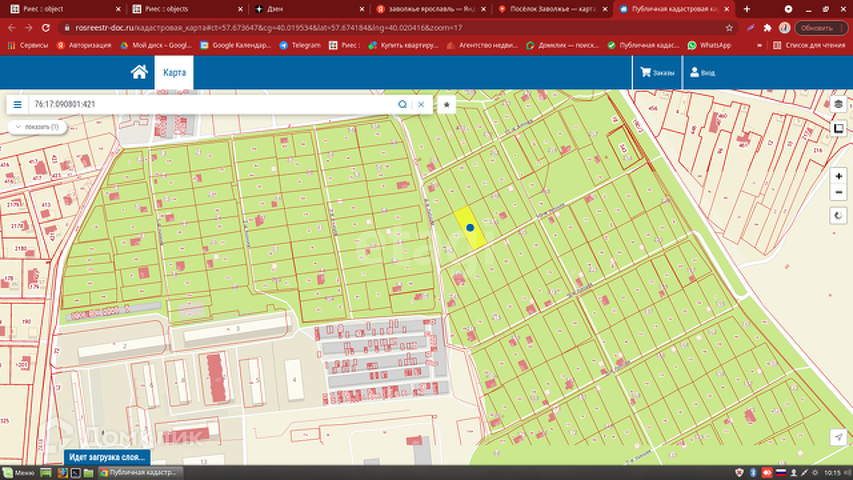The width and height of the screenshot is (853, 480).
Task: Click the rotate/refresh map icon below zoom
Action: pyautogui.click(x=838, y=216)
